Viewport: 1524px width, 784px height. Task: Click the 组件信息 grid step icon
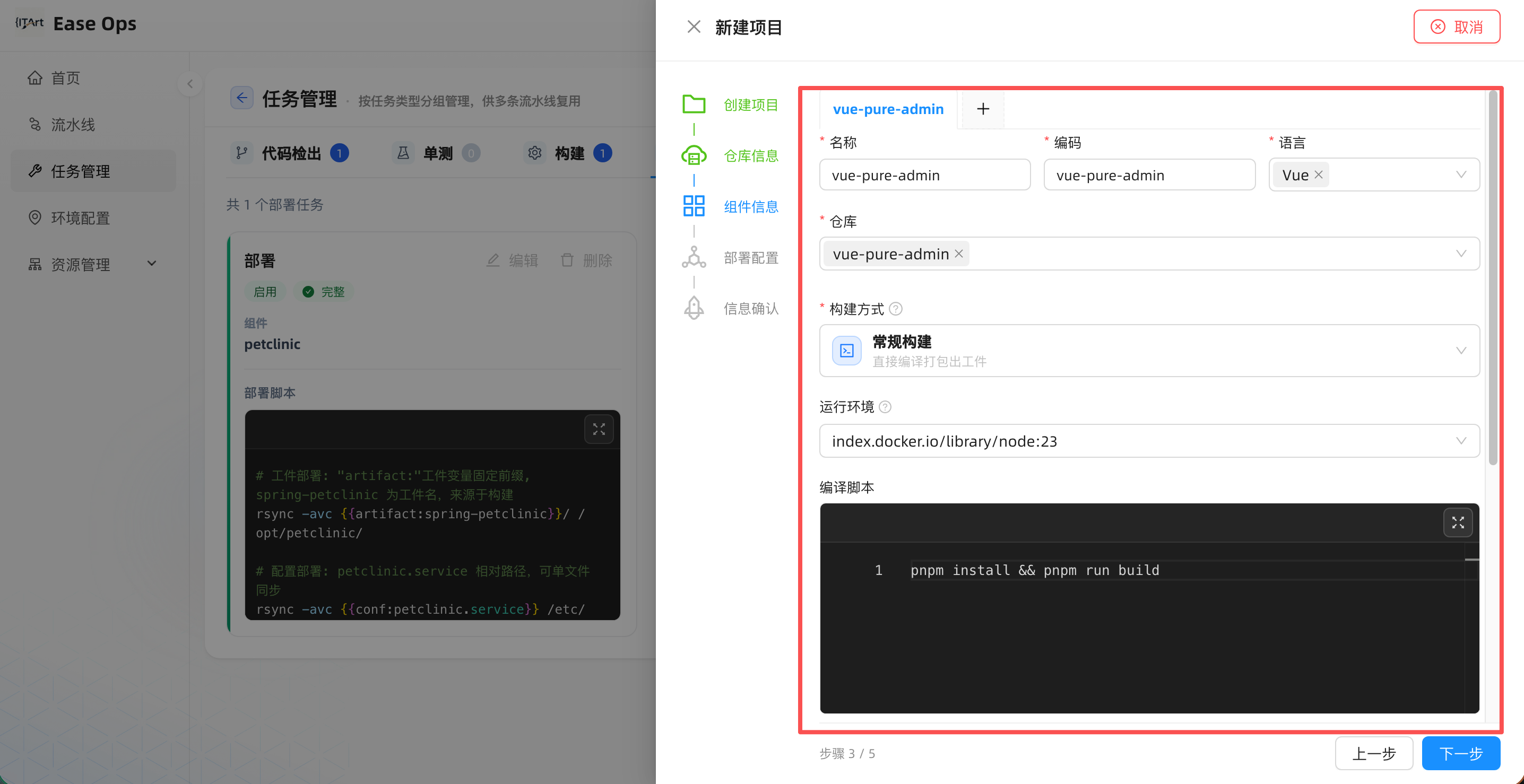694,206
